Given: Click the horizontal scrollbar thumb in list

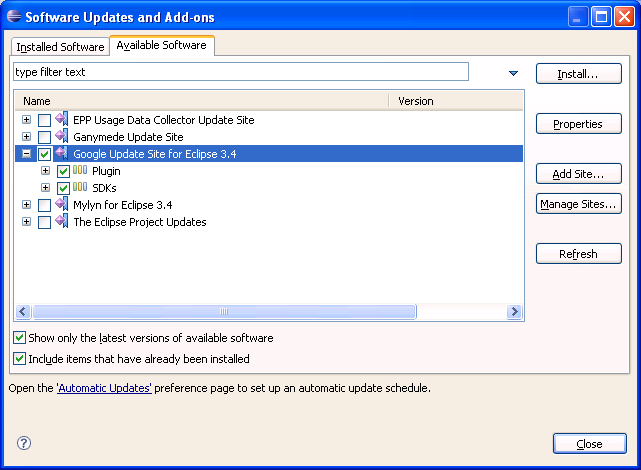Looking at the screenshot, I should pyautogui.click(x=223, y=312).
